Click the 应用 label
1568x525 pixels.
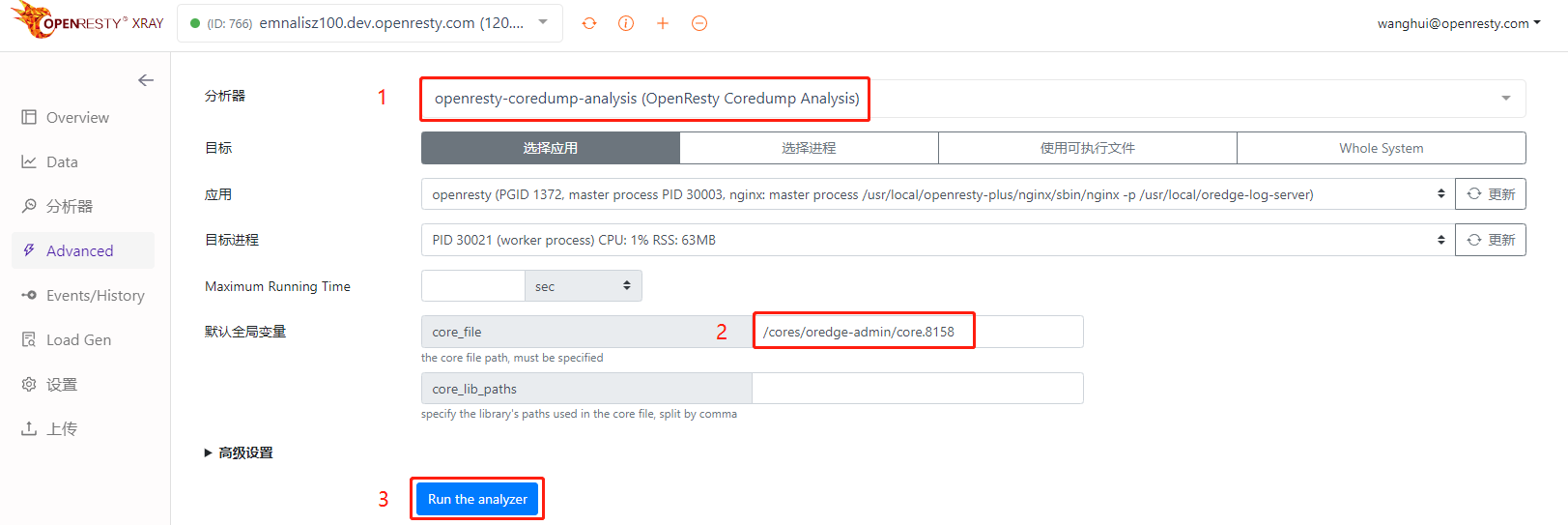point(218,194)
